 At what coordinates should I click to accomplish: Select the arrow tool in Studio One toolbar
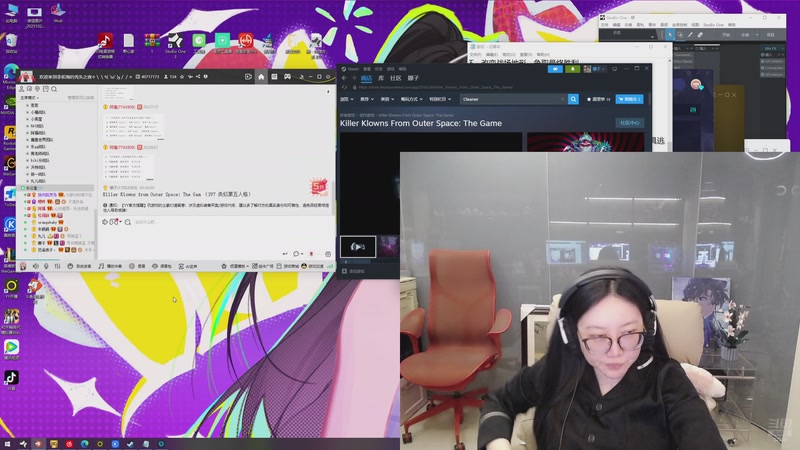pyautogui.click(x=669, y=35)
